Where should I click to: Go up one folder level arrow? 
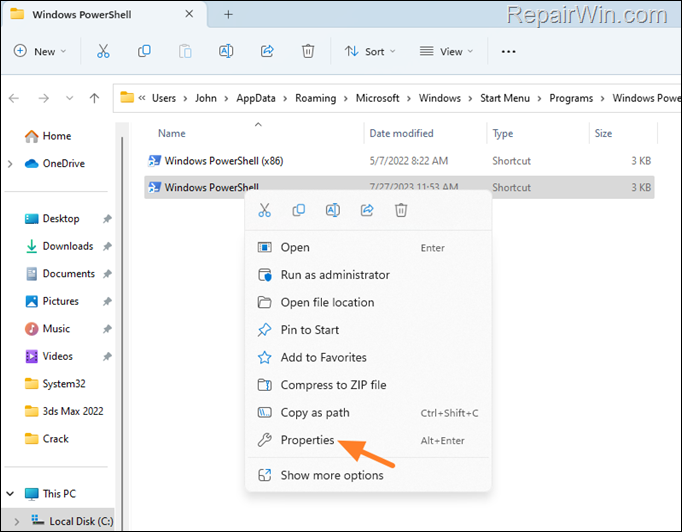coord(94,98)
